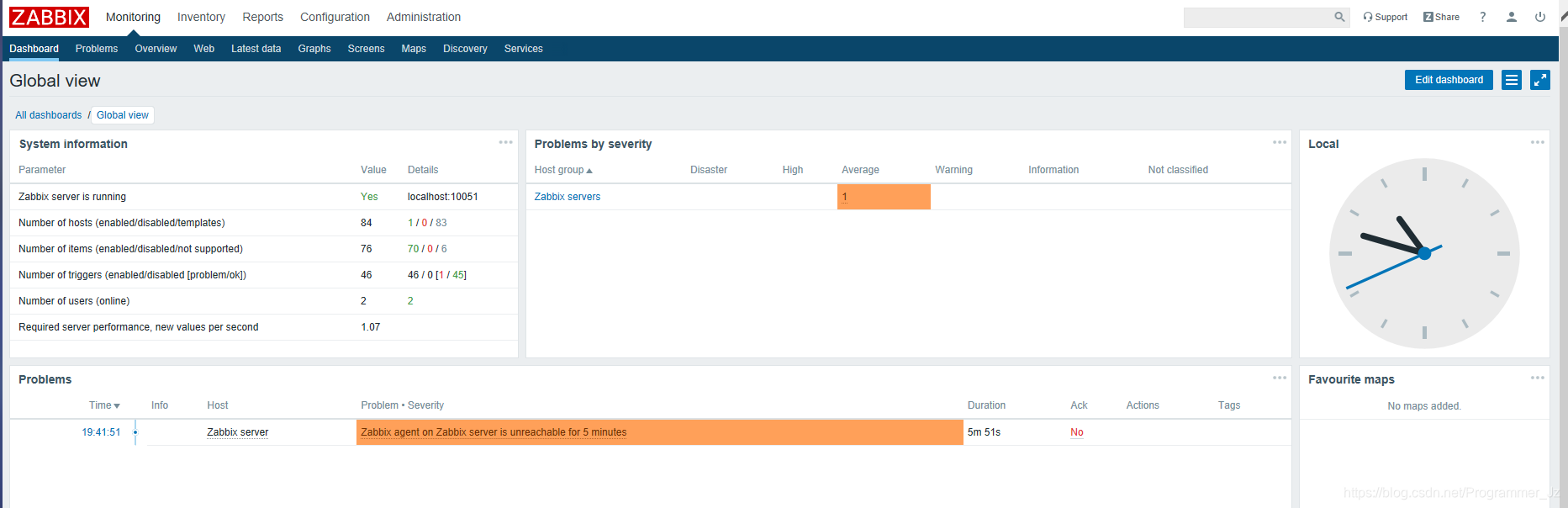Open System information widget options menu
This screenshot has width=1568, height=508.
pyautogui.click(x=505, y=142)
